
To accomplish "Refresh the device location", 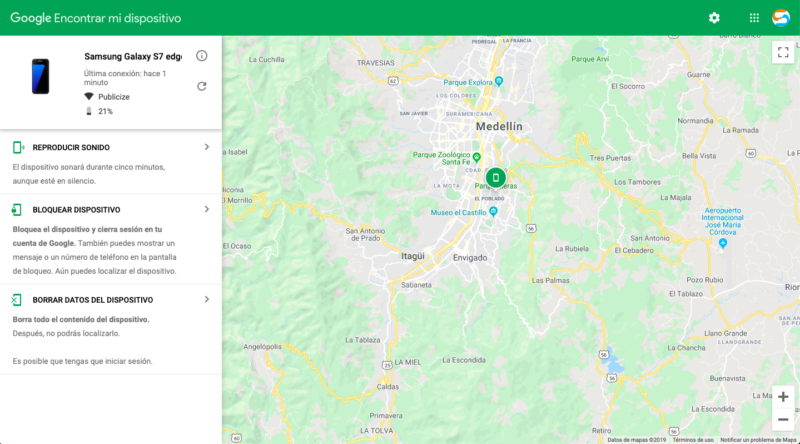I will coord(202,86).
